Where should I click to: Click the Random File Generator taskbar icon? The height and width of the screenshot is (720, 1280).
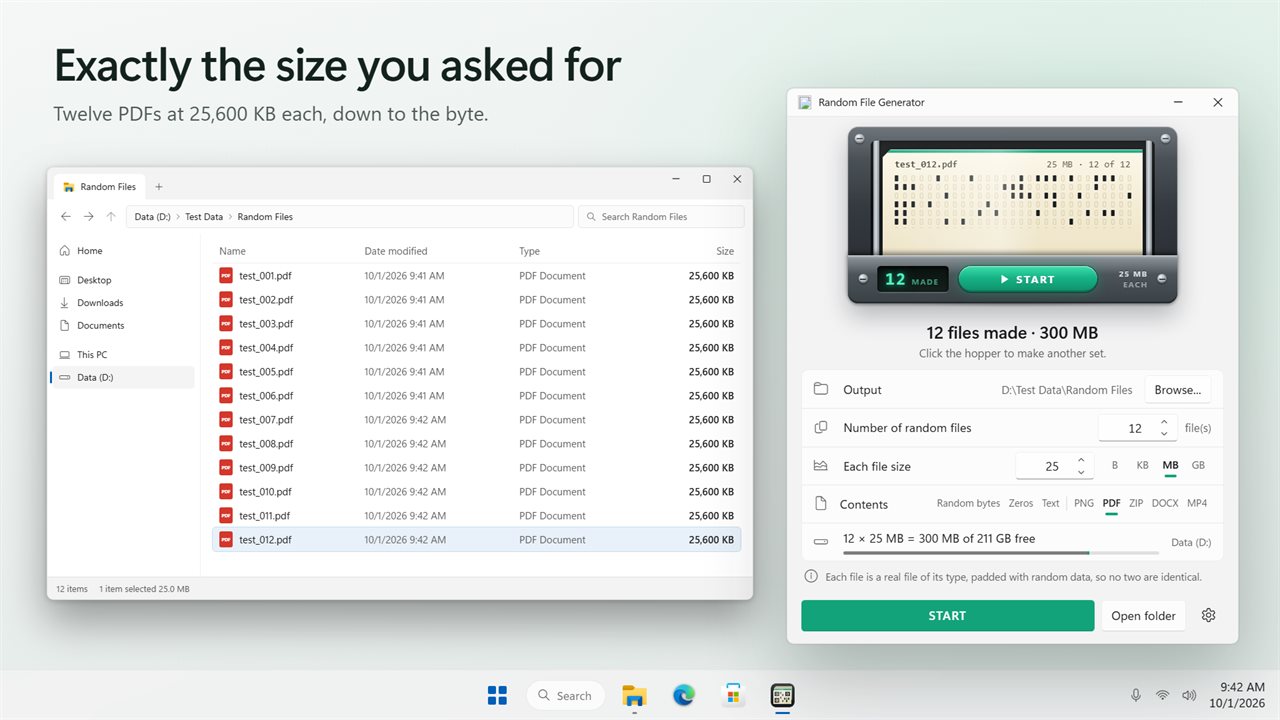point(782,695)
